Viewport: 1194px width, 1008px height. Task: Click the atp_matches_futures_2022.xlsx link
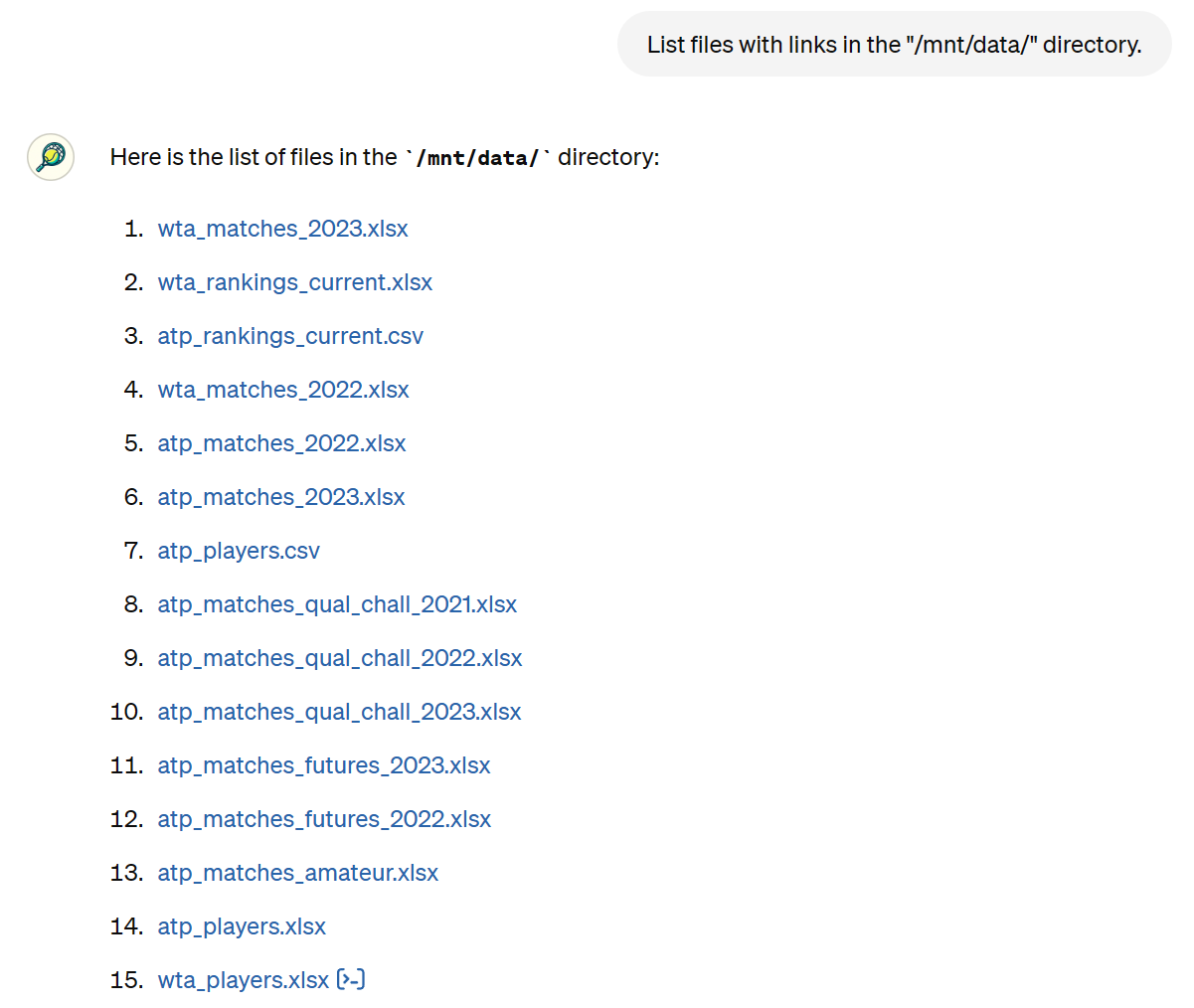pos(324,819)
